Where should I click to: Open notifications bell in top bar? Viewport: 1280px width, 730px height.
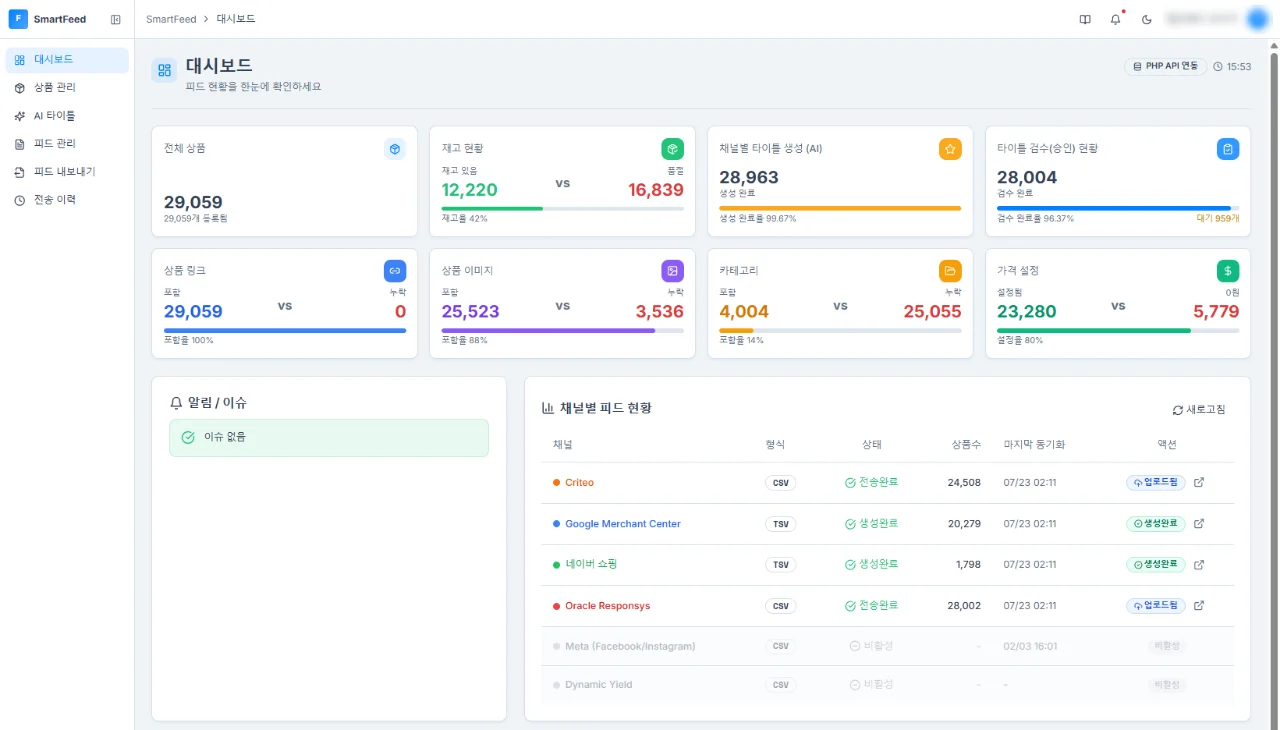[x=1116, y=19]
